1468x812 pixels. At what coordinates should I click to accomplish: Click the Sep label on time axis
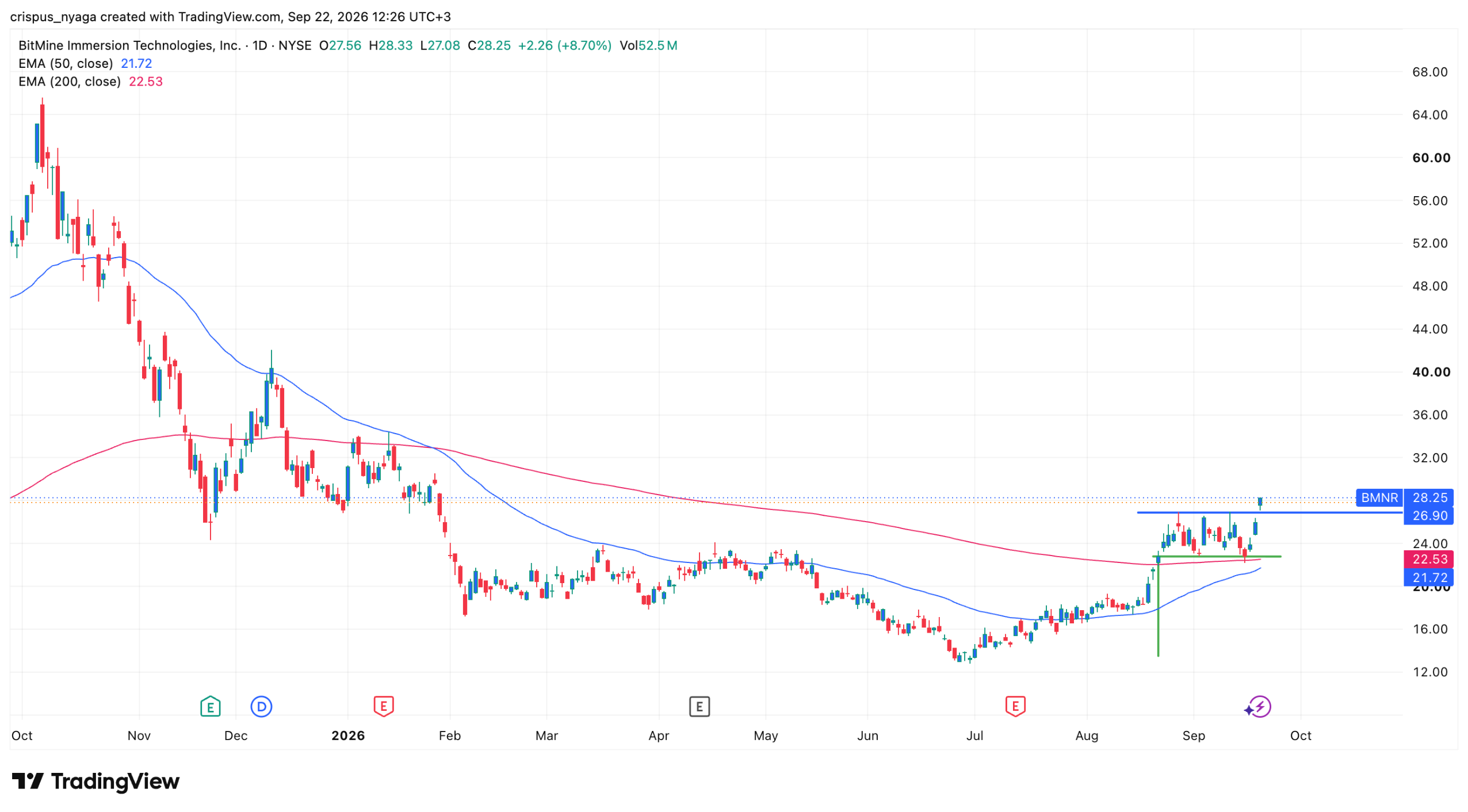point(1194,736)
